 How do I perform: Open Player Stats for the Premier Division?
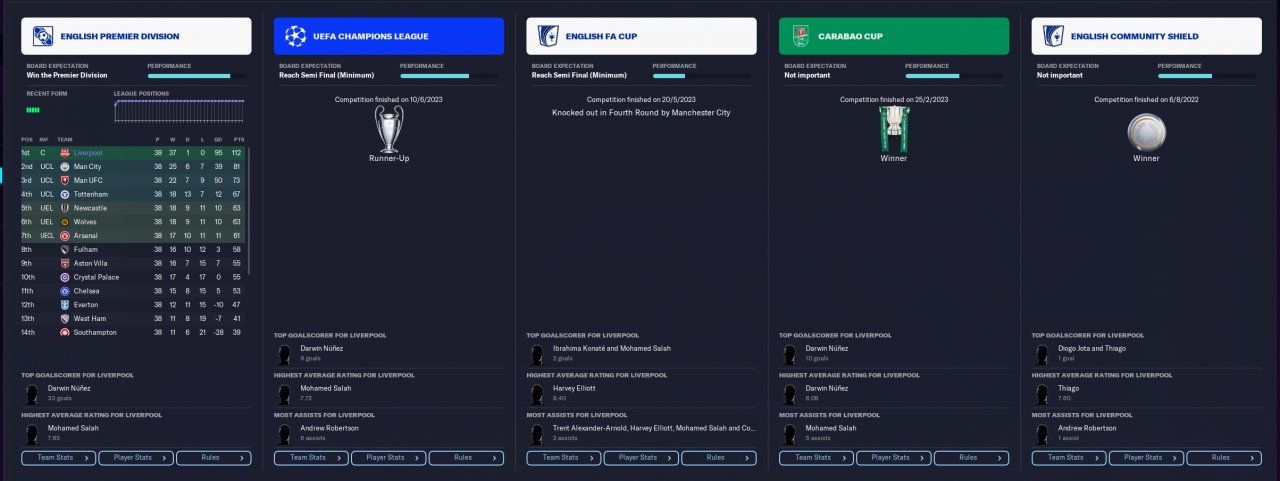point(136,458)
